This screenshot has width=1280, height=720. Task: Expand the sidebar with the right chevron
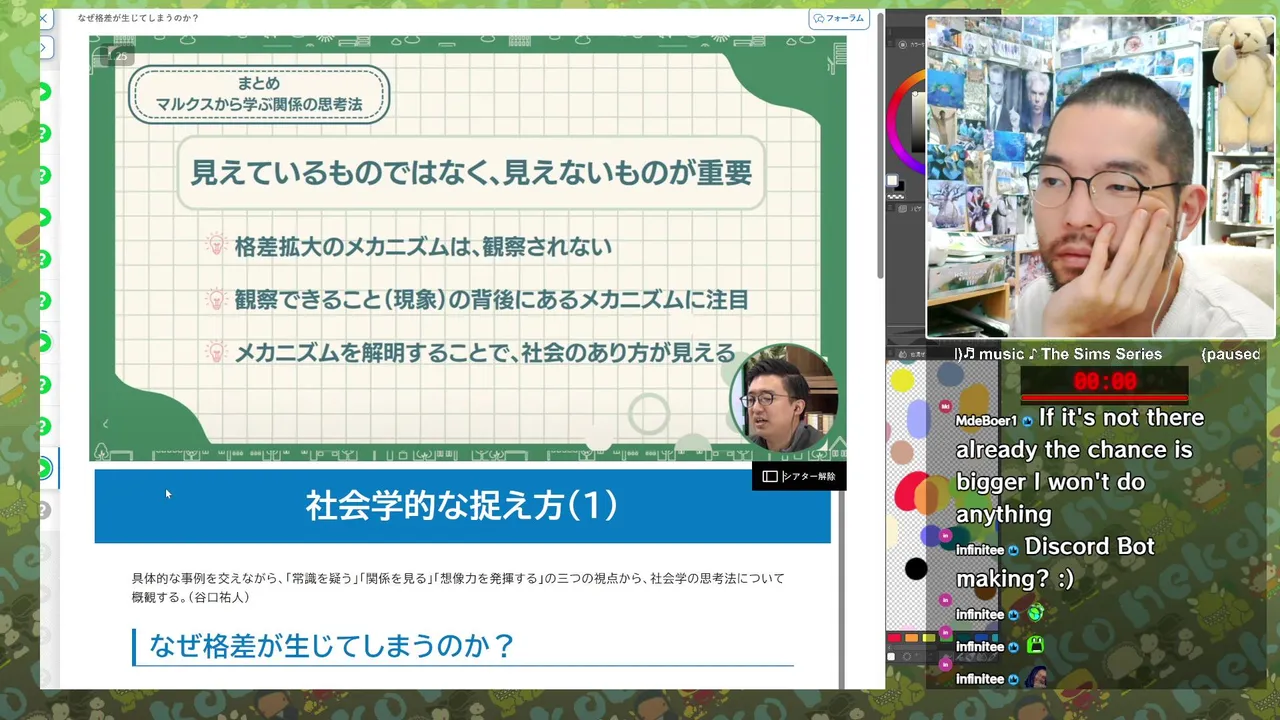[47, 47]
